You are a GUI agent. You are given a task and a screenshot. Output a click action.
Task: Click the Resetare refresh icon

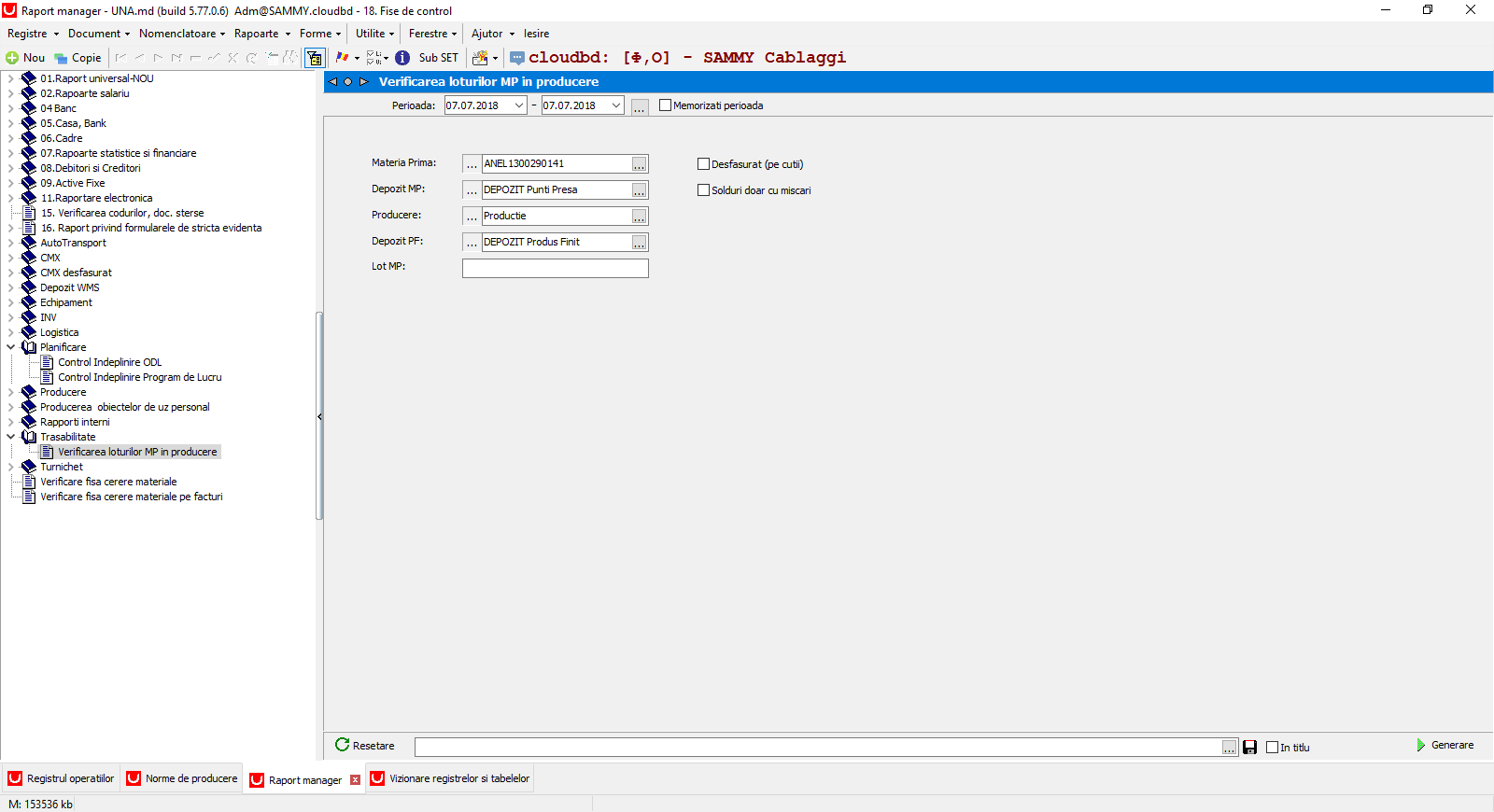[x=342, y=745]
